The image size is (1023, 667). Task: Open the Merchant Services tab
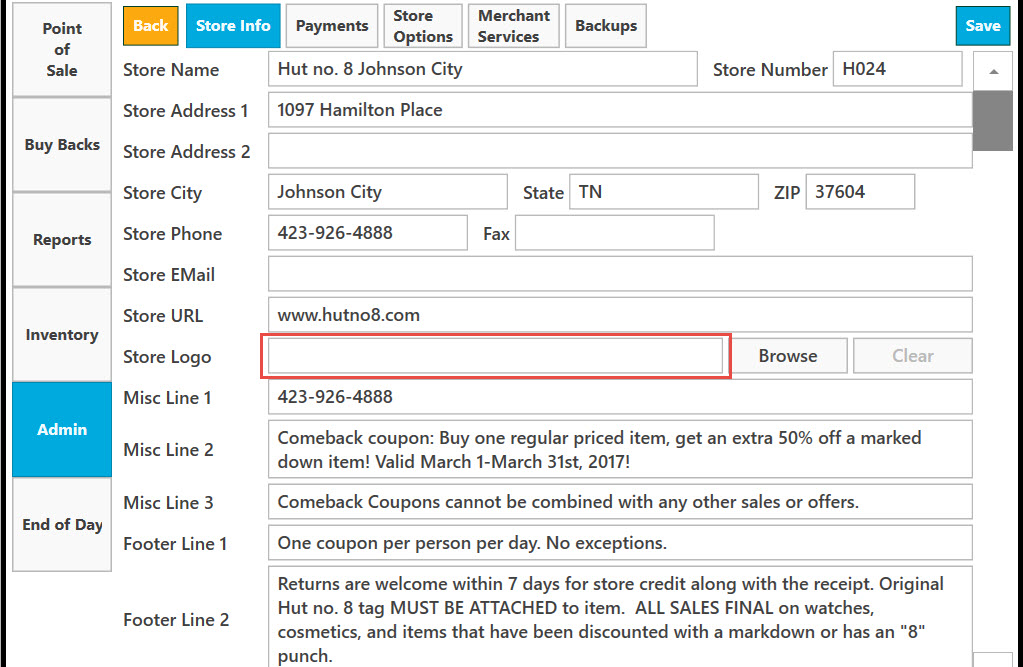pos(514,26)
